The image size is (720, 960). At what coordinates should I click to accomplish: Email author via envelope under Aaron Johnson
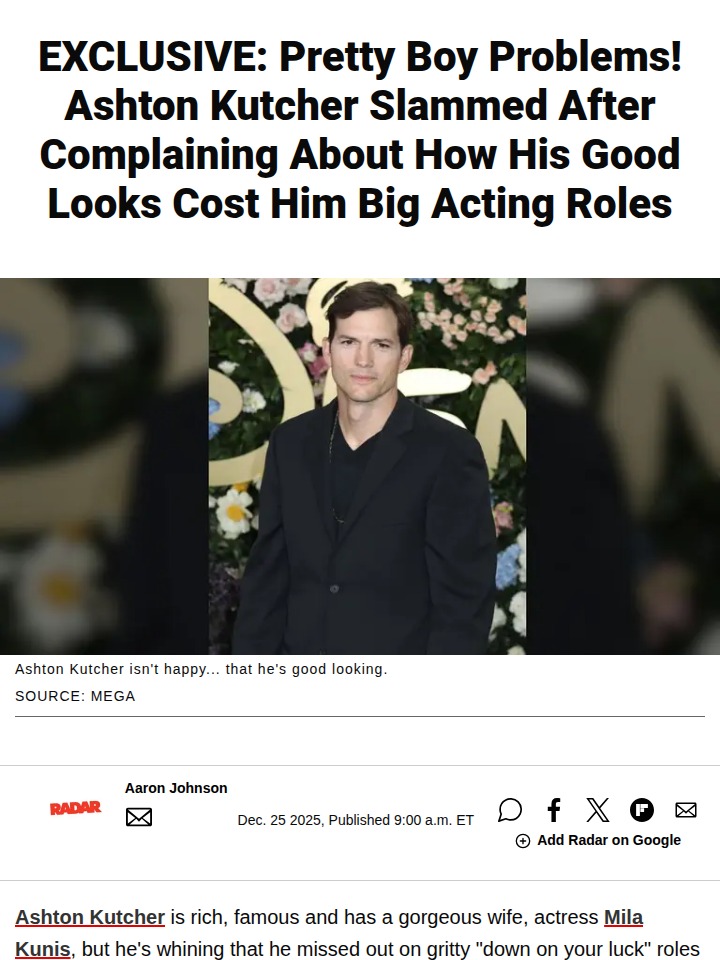tap(139, 817)
